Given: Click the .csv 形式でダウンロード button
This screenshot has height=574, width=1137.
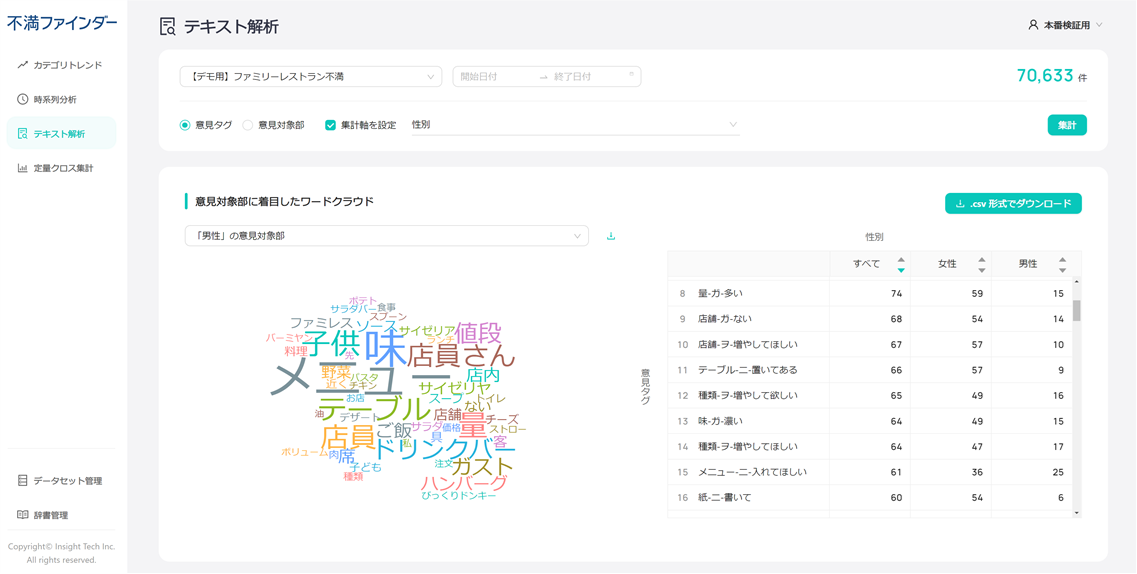Looking at the screenshot, I should point(1012,204).
